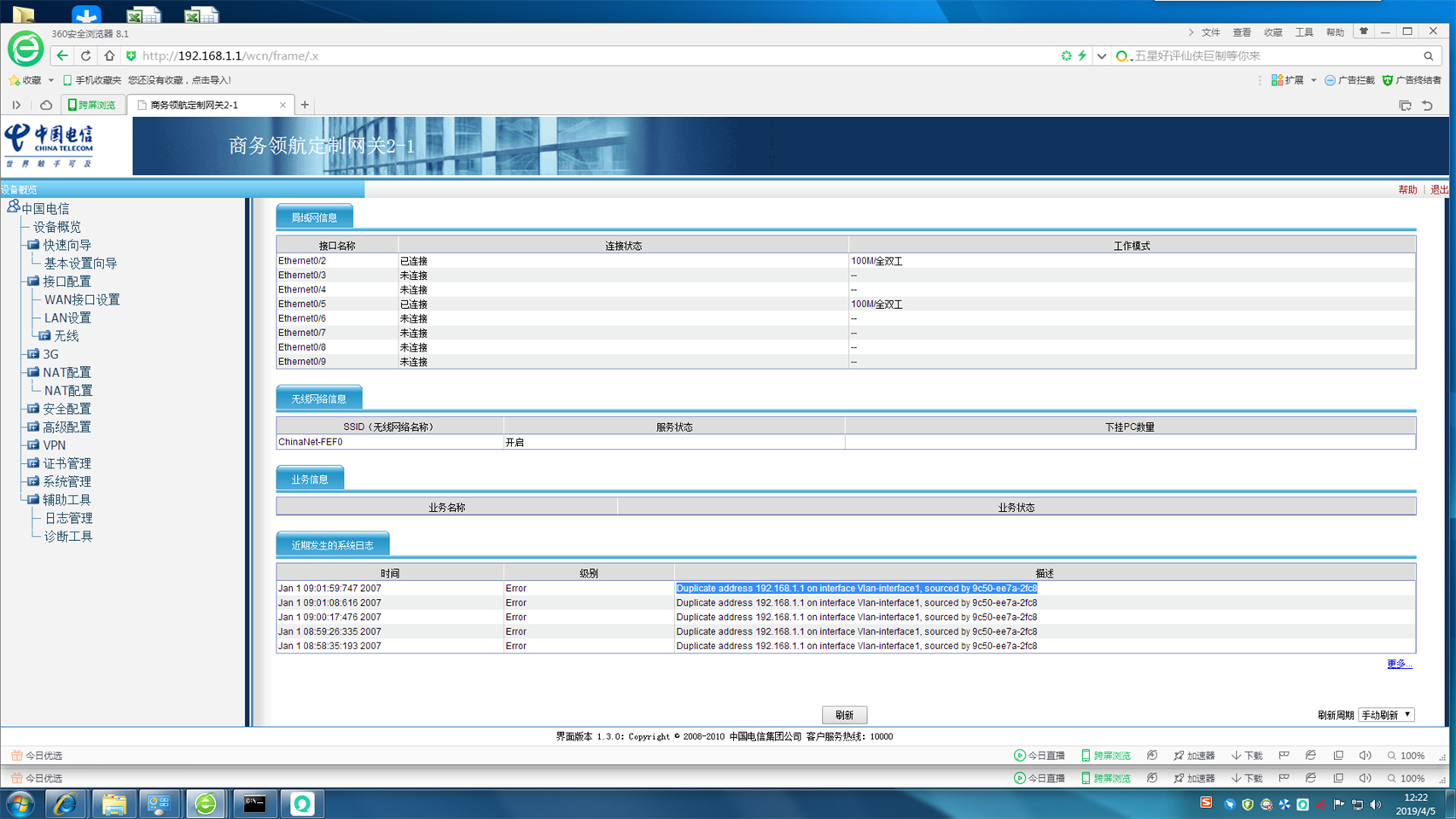
Task: Click the URL address bar field
Action: [597, 55]
